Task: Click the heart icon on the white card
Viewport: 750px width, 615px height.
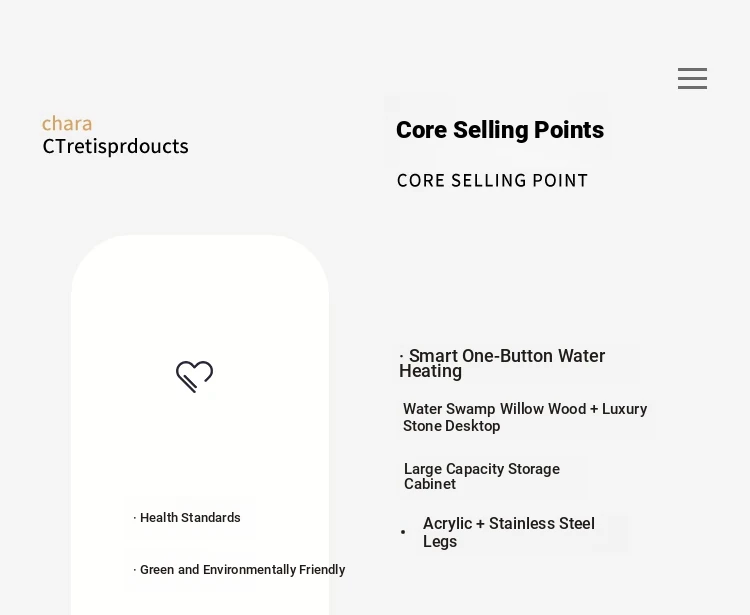Action: click(x=194, y=376)
